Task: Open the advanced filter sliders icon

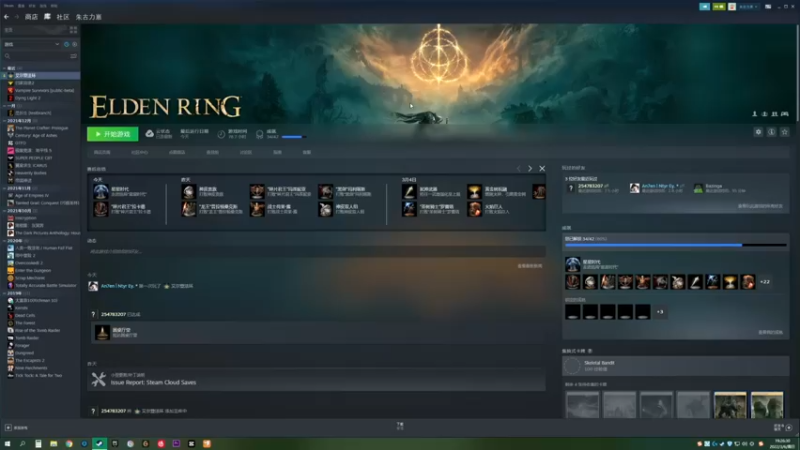Action: [73, 56]
